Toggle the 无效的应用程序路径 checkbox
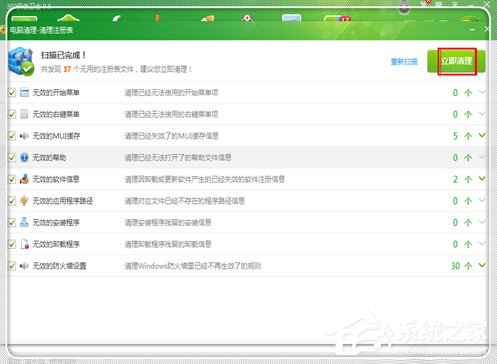This screenshot has height=364, width=497. 12,201
